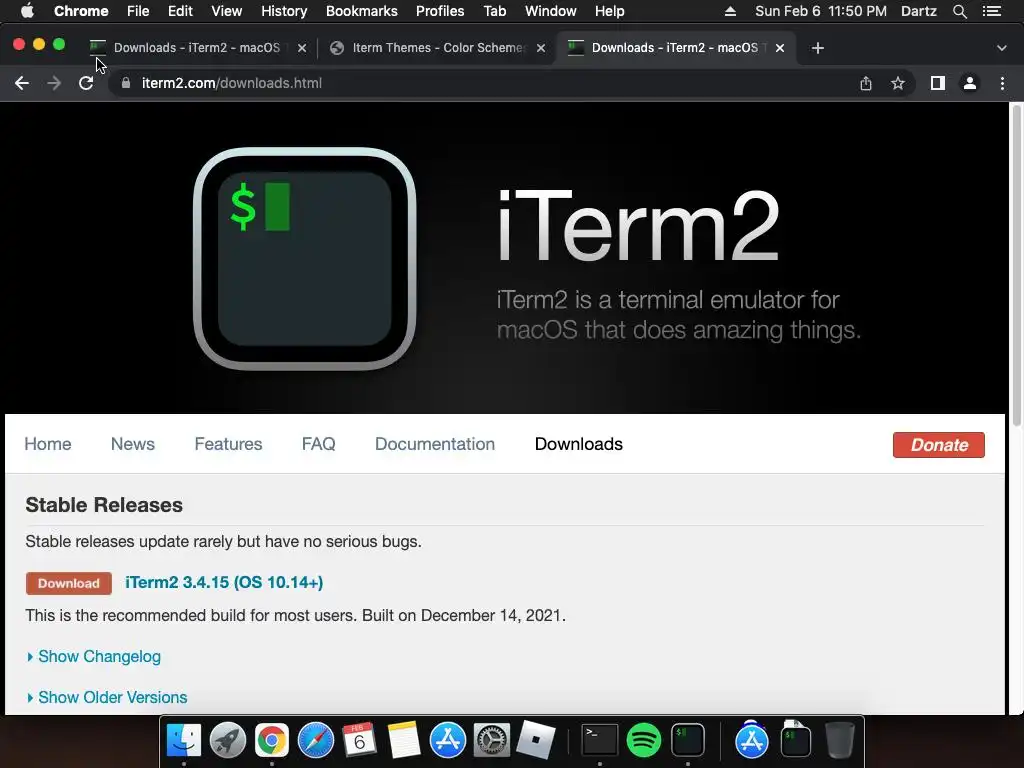This screenshot has width=1024, height=768.
Task: Share this page via share icon
Action: [x=865, y=83]
